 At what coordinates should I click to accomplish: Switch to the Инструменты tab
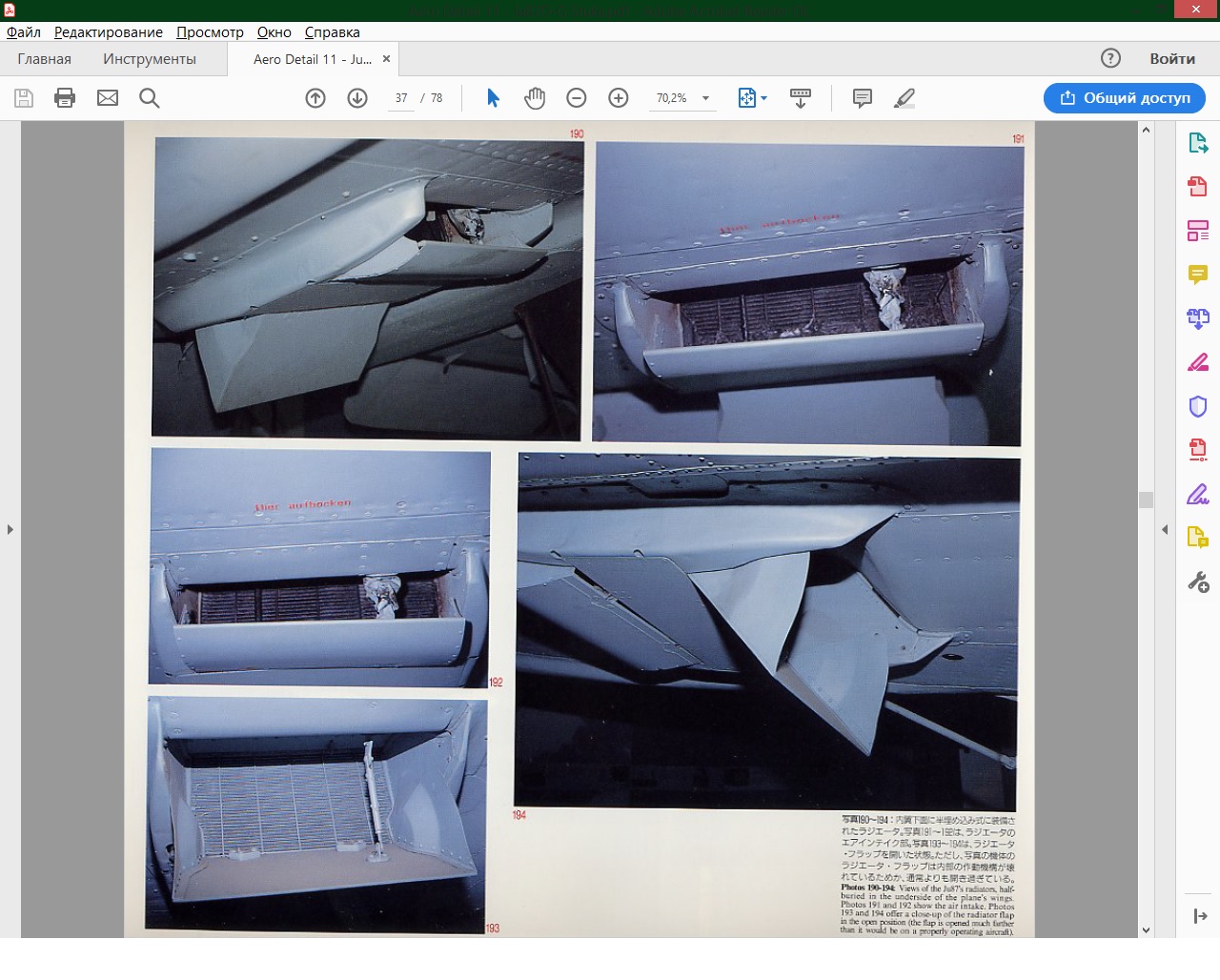[150, 59]
